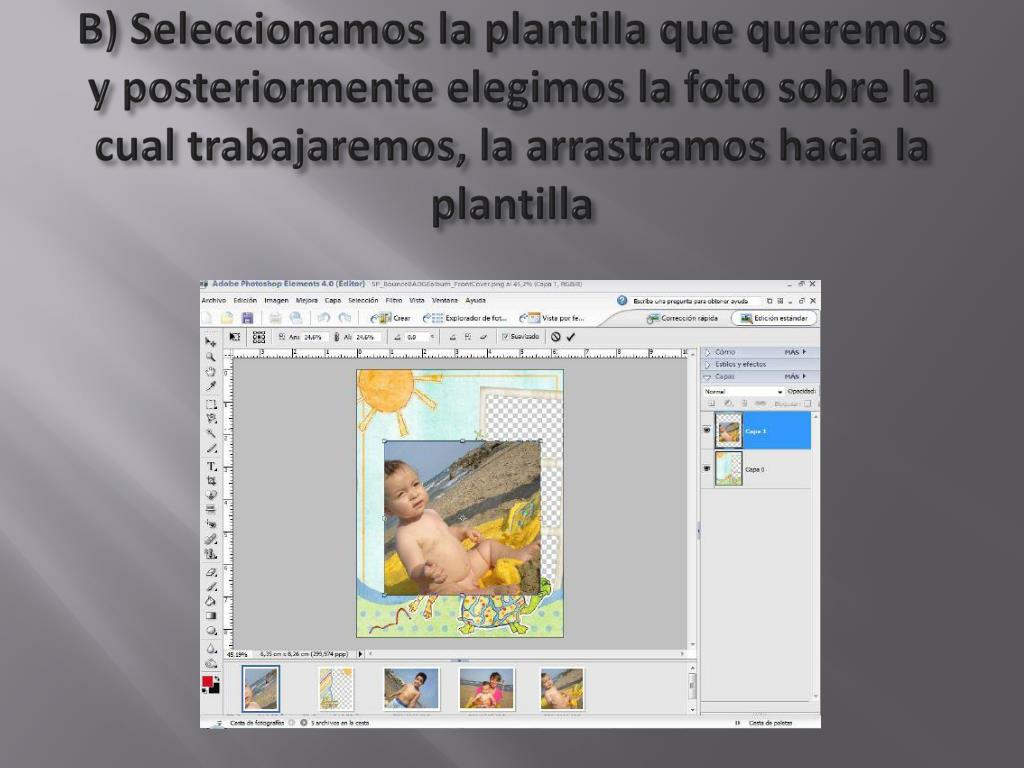Open MÁS menu of the Cómo palette

click(x=795, y=352)
